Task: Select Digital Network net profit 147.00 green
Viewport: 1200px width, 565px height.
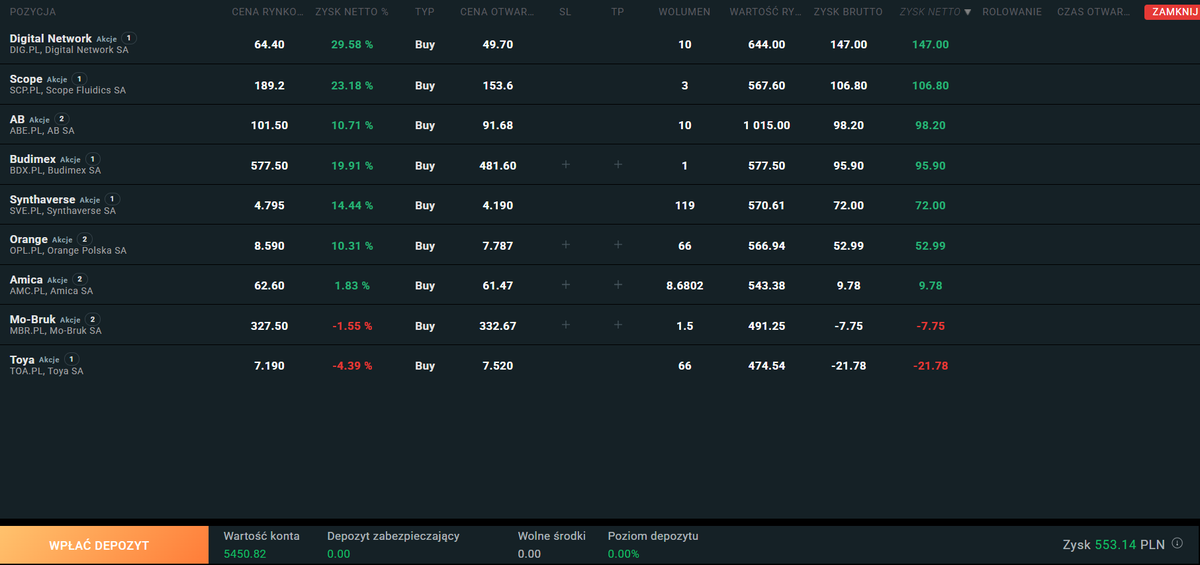Action: [930, 45]
